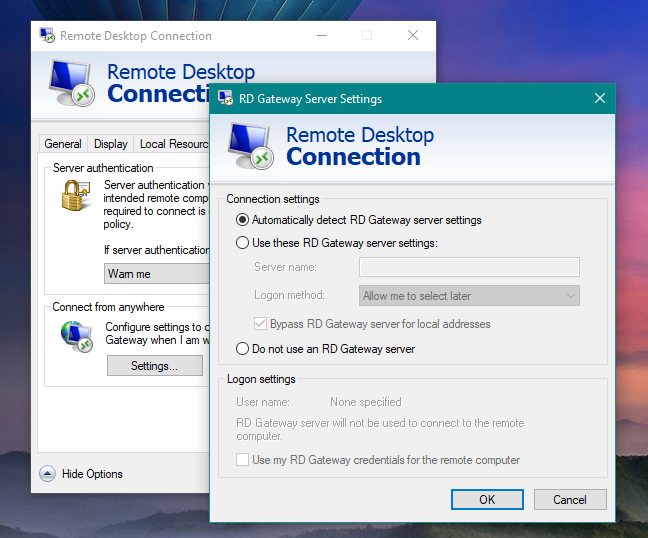Click Cancel in the gateway settings dialog
The width and height of the screenshot is (648, 538).
(570, 500)
